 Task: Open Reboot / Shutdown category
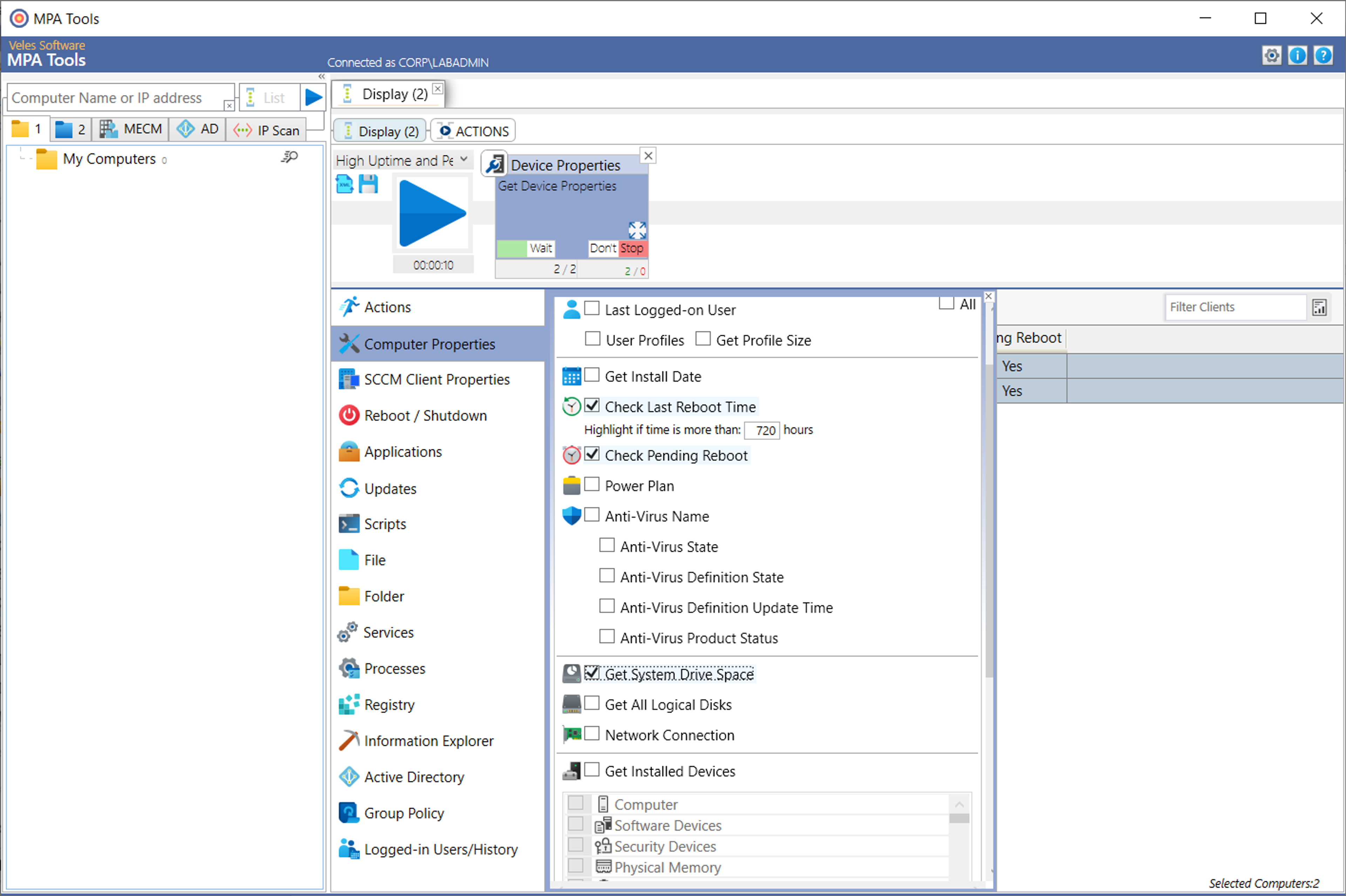point(437,415)
